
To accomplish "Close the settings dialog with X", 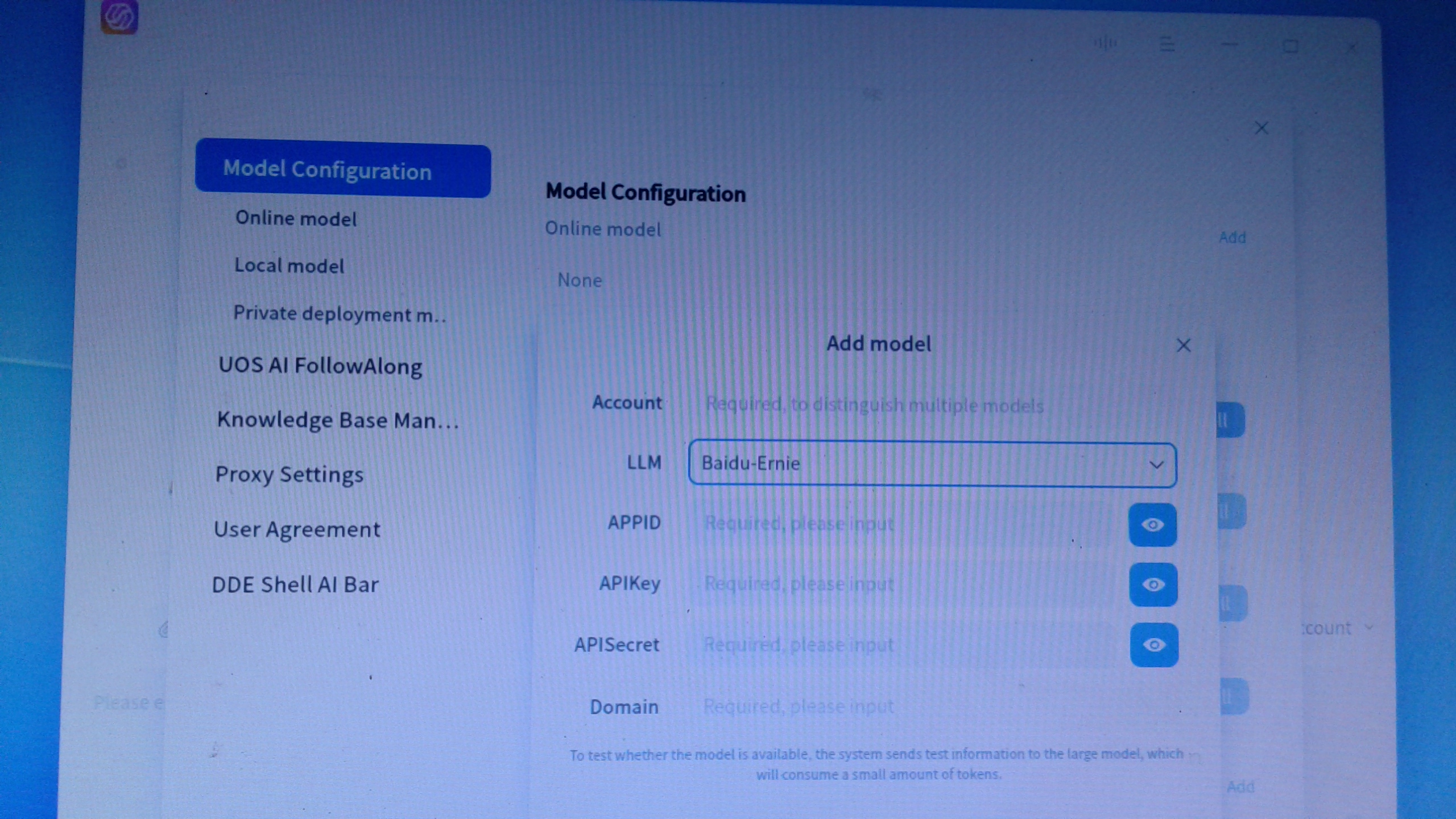I will (1261, 128).
